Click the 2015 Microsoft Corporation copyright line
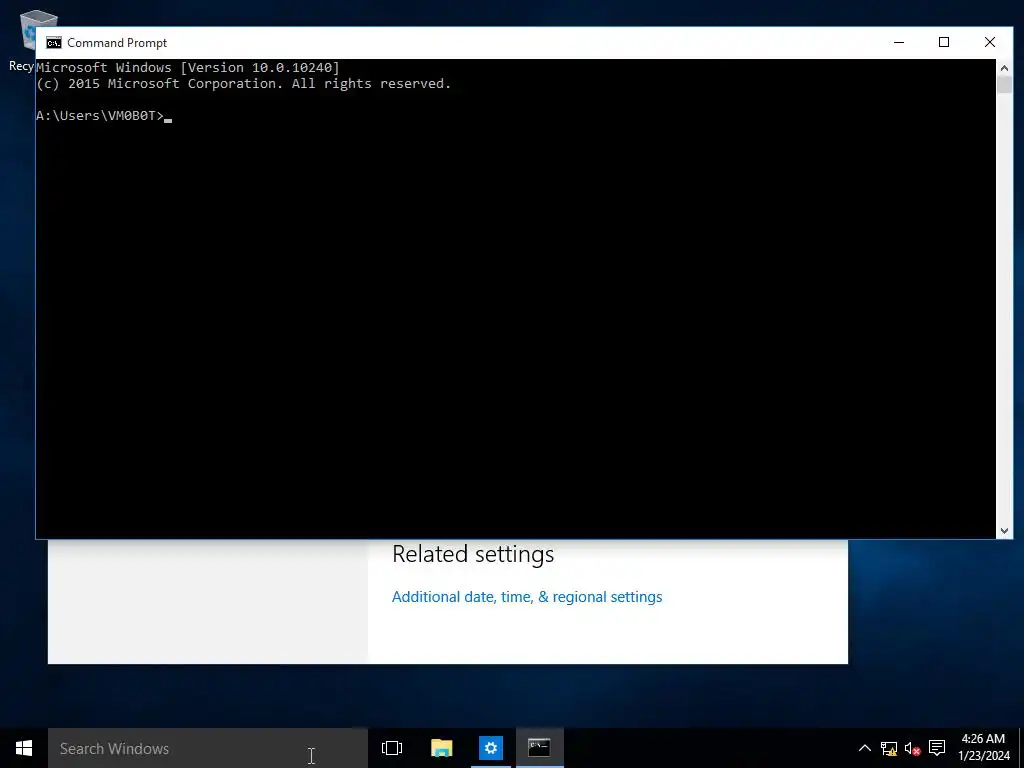The height and width of the screenshot is (768, 1024). point(244,84)
